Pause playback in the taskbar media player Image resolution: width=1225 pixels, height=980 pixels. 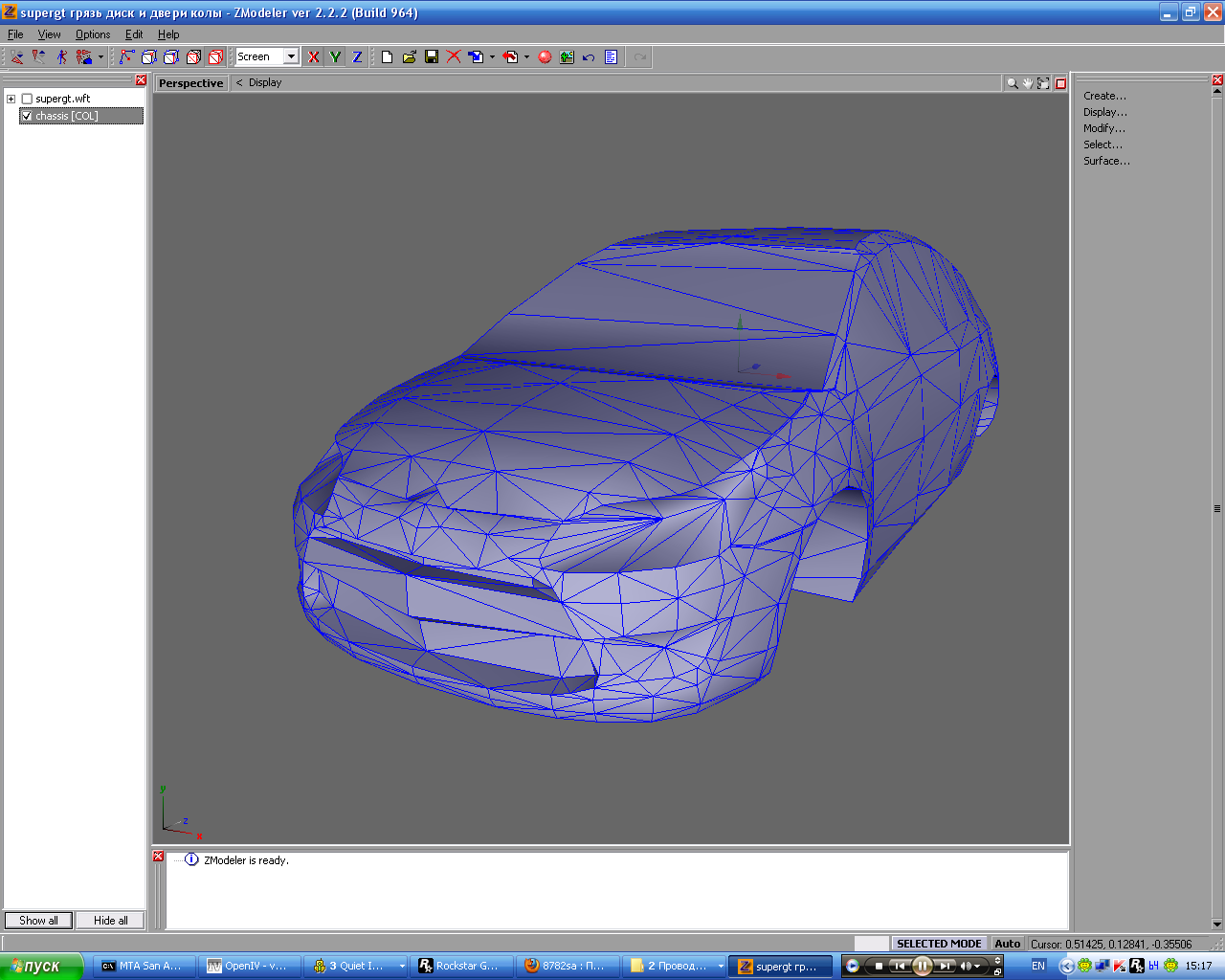(922, 966)
